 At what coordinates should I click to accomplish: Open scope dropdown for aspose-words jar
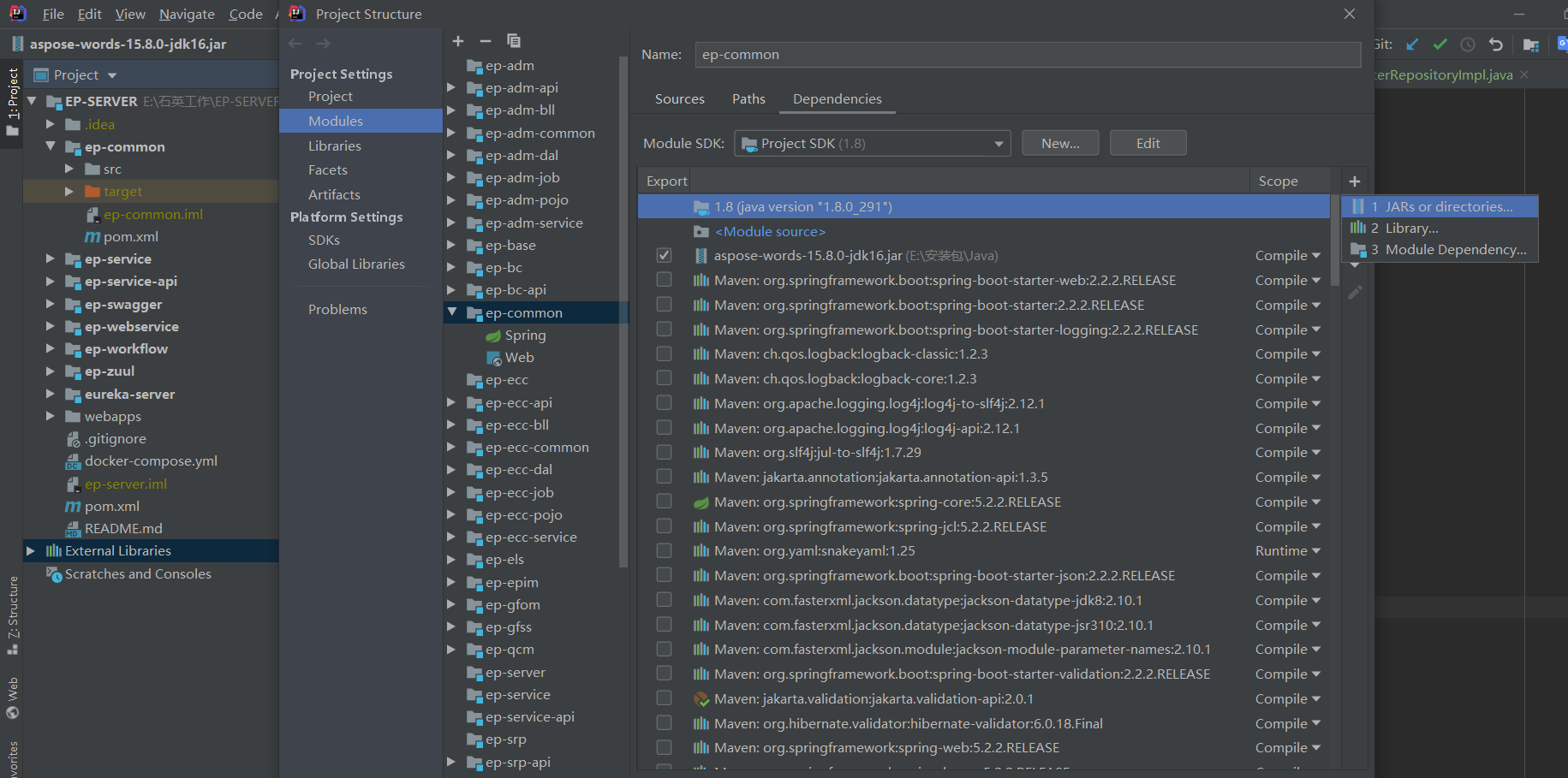(x=1288, y=256)
